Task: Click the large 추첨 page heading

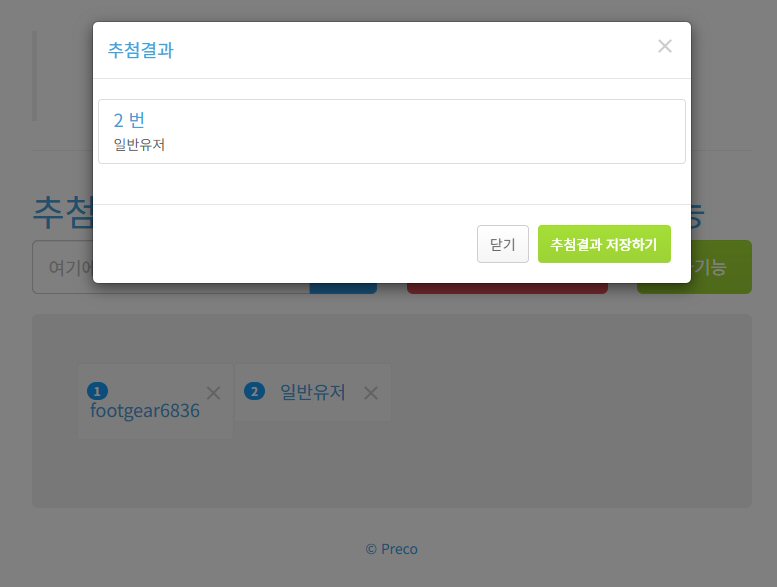Action: pyautogui.click(x=63, y=213)
